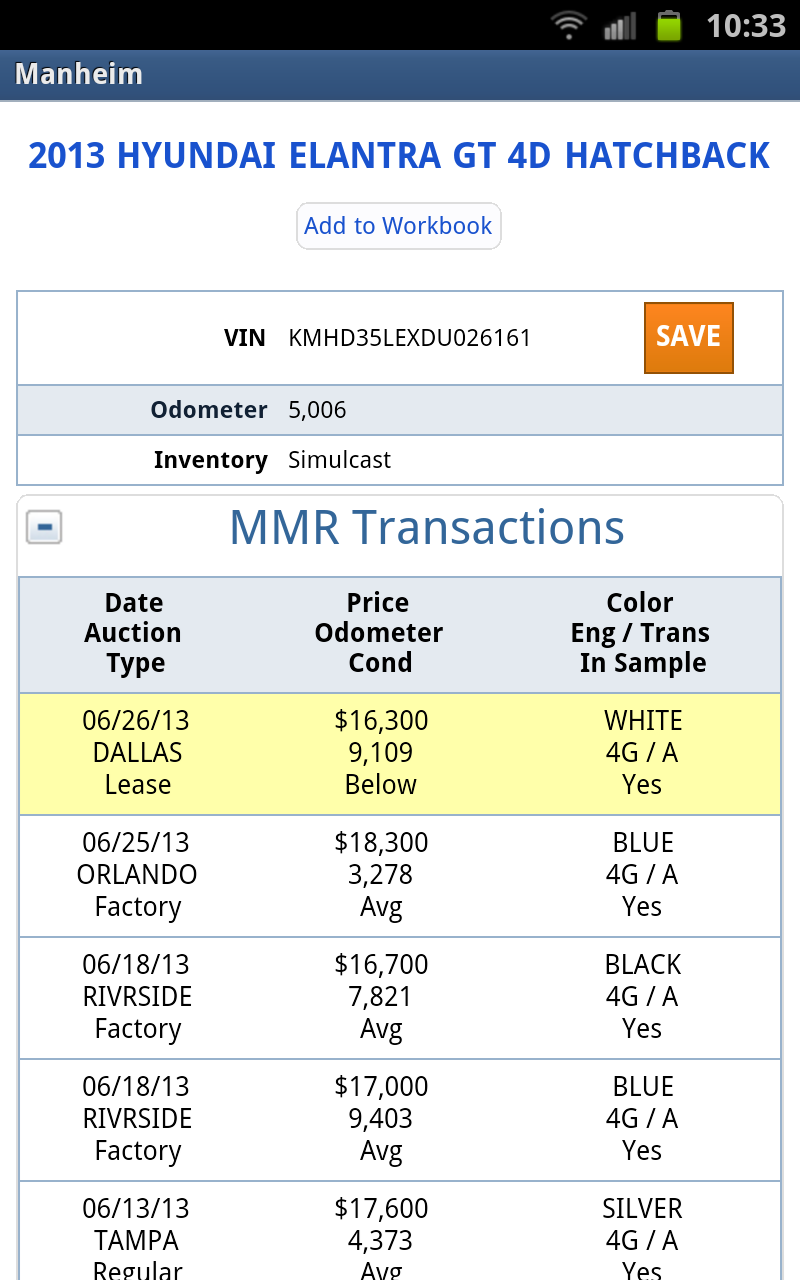This screenshot has width=800, height=1280.
Task: Select the highlighted 06/26/13 Dallas transaction
Action: pyautogui.click(x=399, y=753)
